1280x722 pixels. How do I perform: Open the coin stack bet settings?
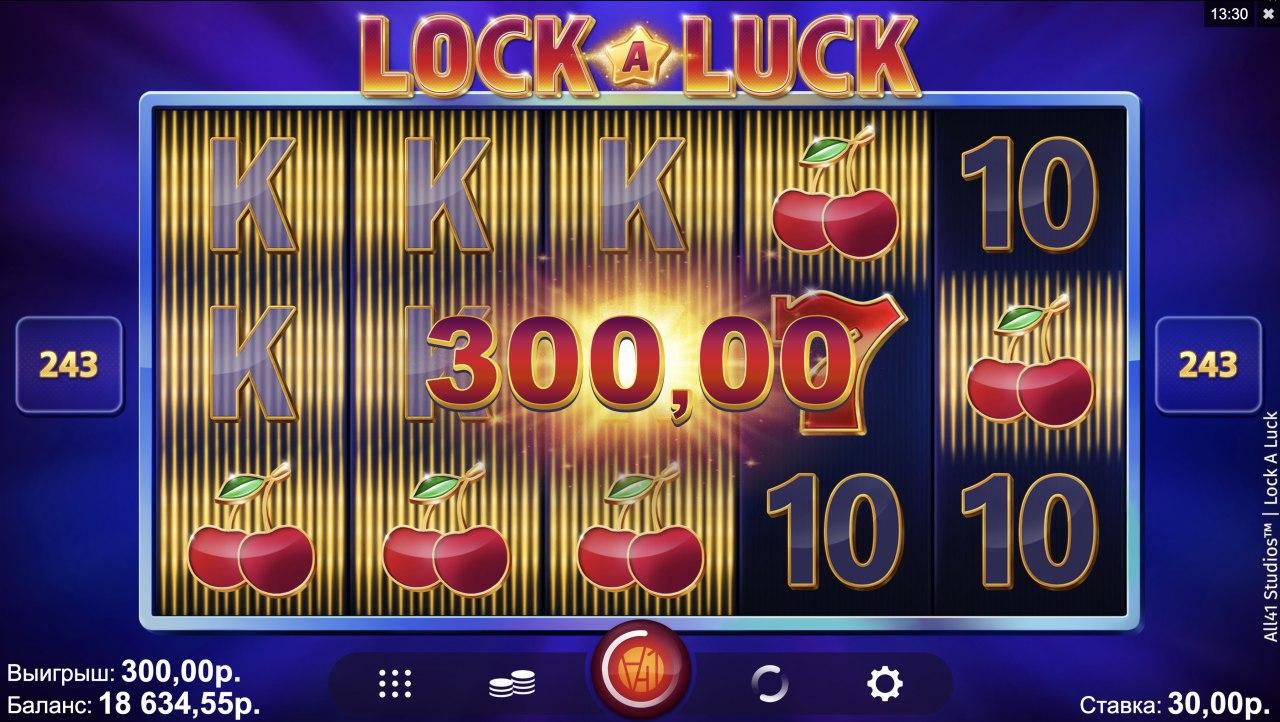(x=511, y=685)
